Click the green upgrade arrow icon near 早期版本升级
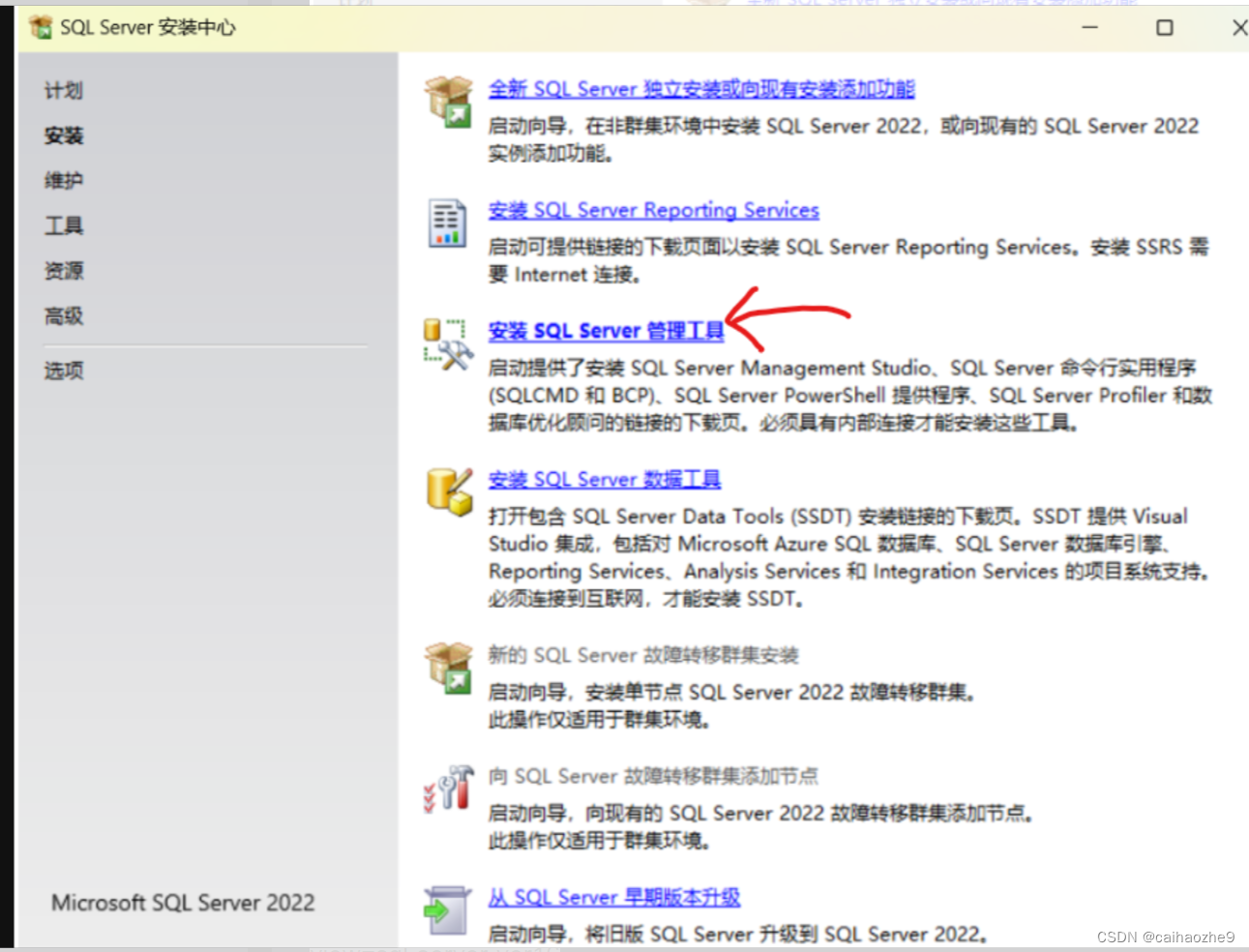The width and height of the screenshot is (1249, 952). pyautogui.click(x=447, y=907)
